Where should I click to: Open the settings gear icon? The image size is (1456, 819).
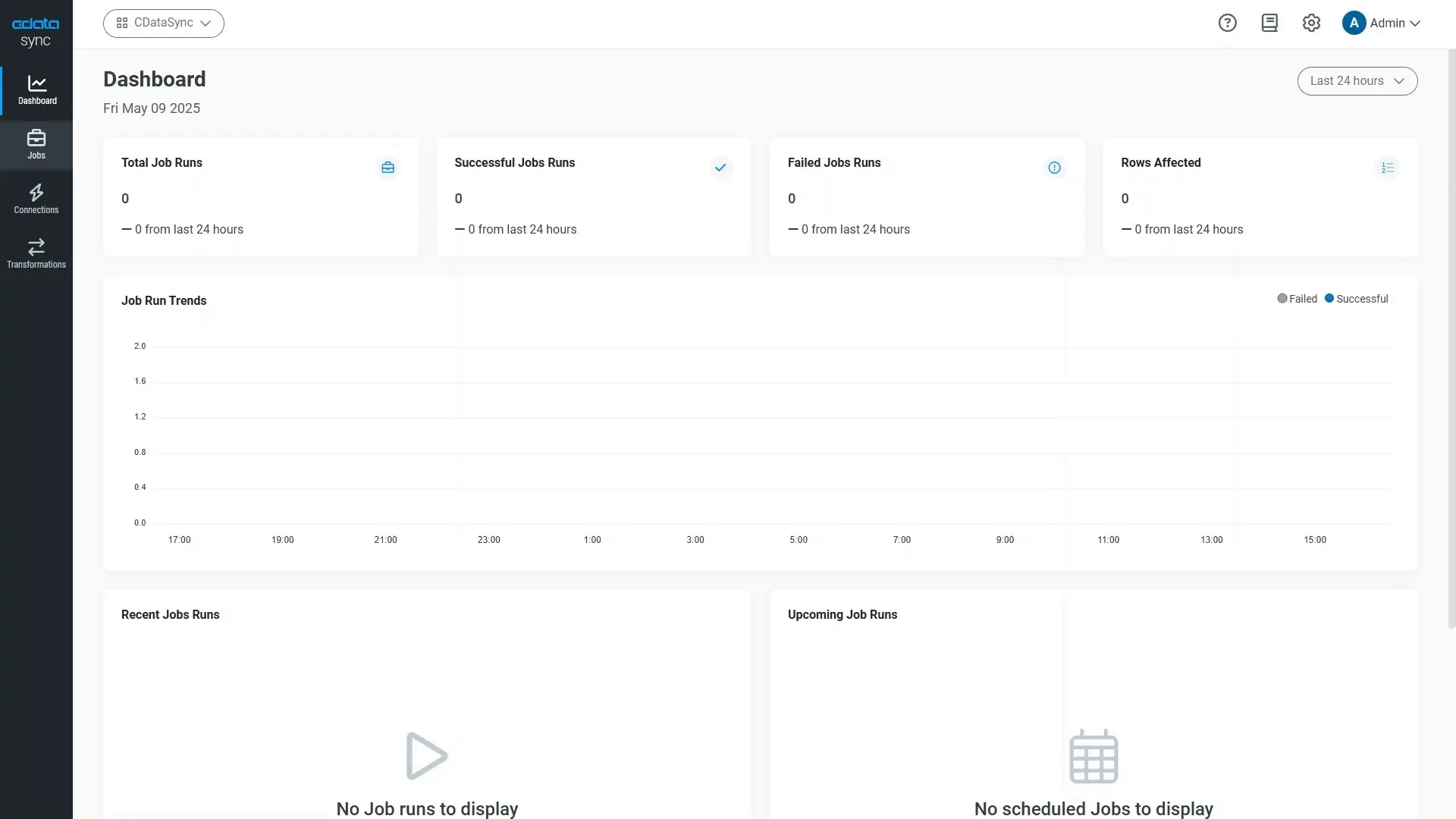(x=1311, y=23)
